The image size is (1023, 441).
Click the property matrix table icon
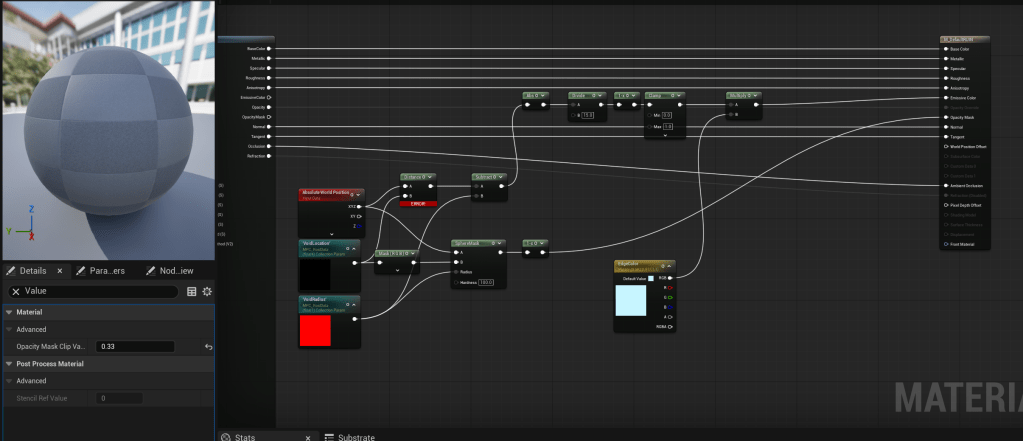point(192,291)
